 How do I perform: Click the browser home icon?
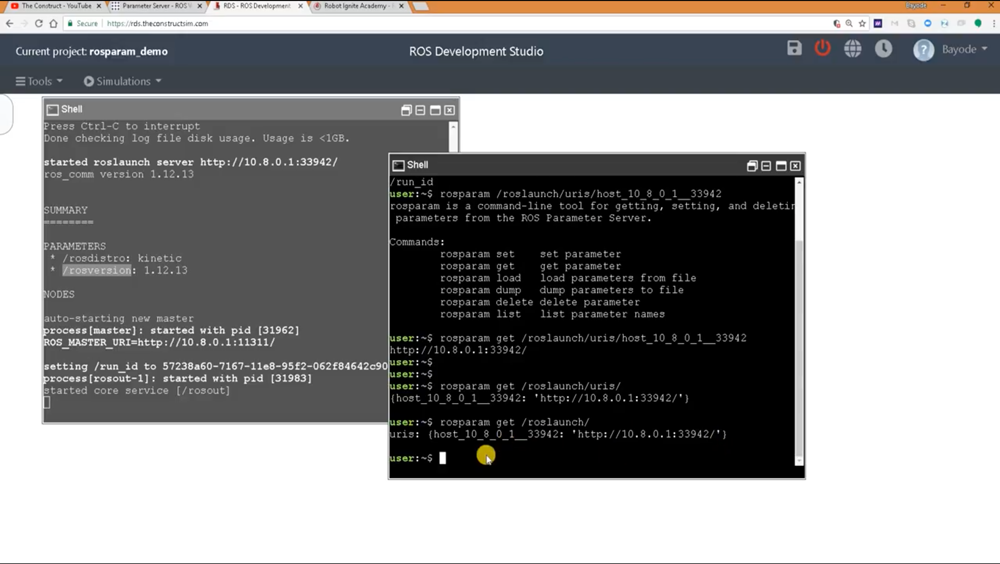coord(54,24)
